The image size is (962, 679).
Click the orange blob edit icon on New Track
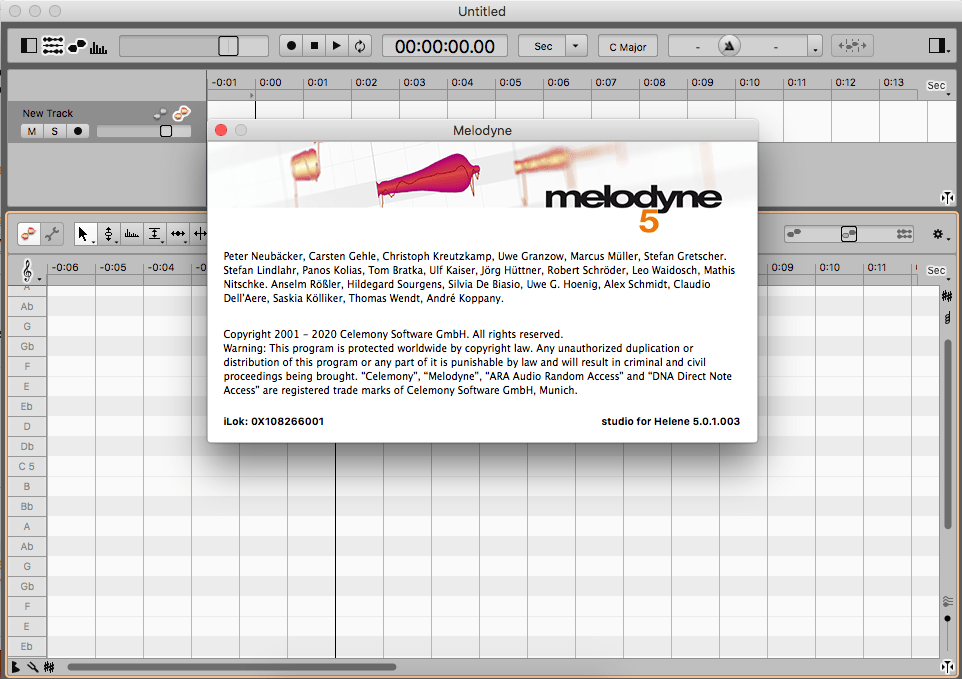pyautogui.click(x=182, y=113)
